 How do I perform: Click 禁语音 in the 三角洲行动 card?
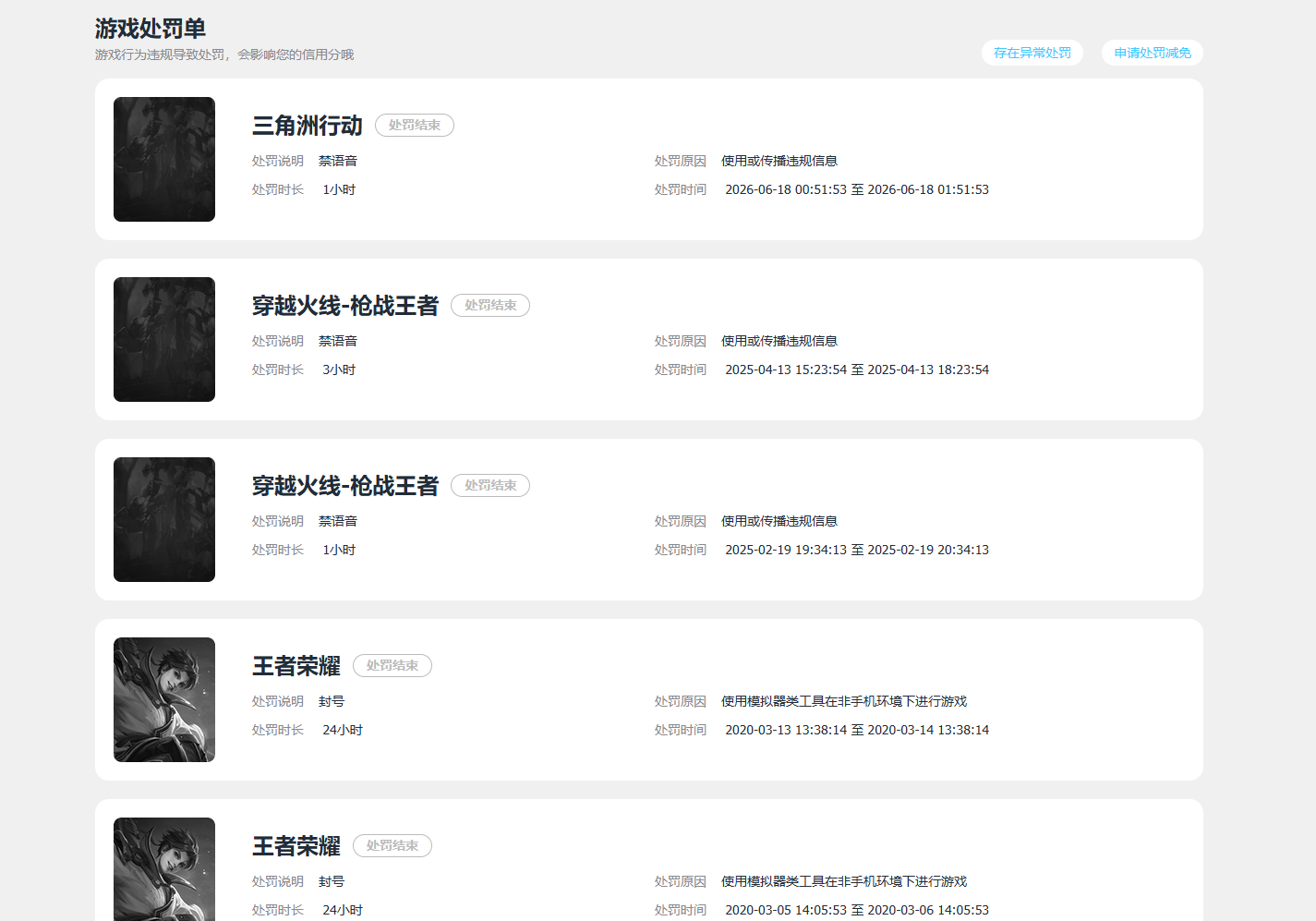coord(338,161)
